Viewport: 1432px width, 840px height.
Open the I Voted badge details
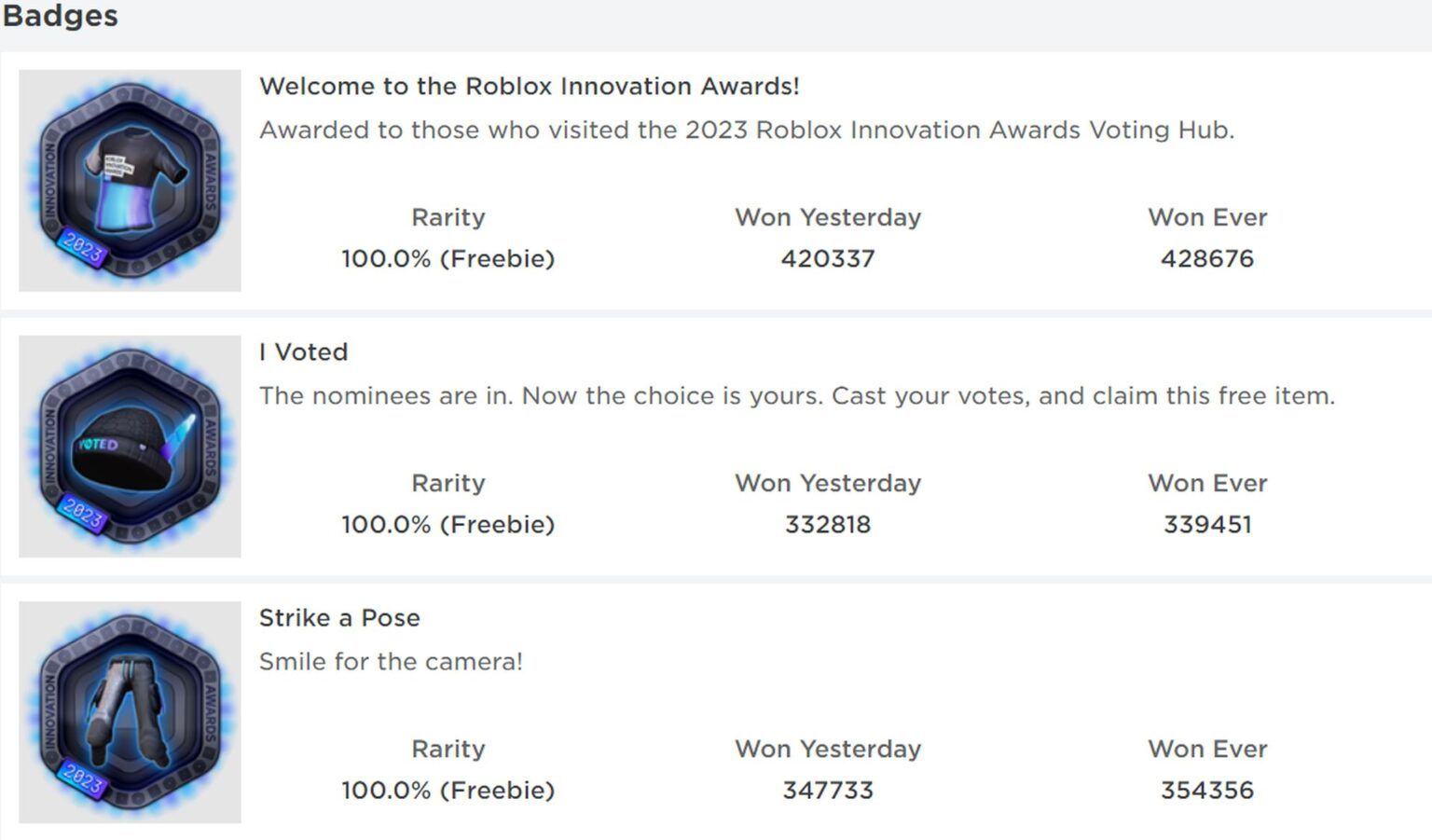[303, 351]
